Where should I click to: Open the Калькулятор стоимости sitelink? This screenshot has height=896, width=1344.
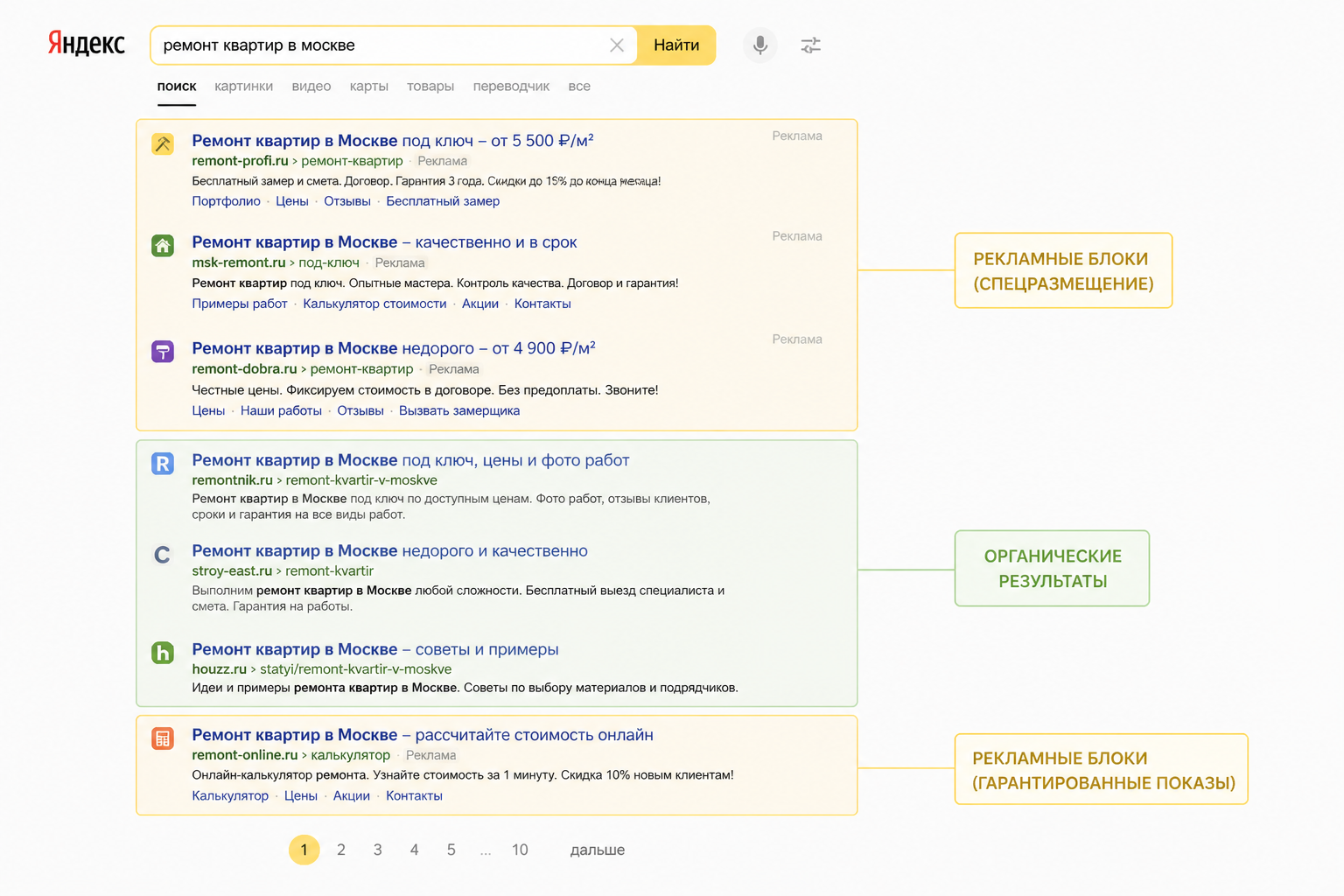[x=374, y=304]
